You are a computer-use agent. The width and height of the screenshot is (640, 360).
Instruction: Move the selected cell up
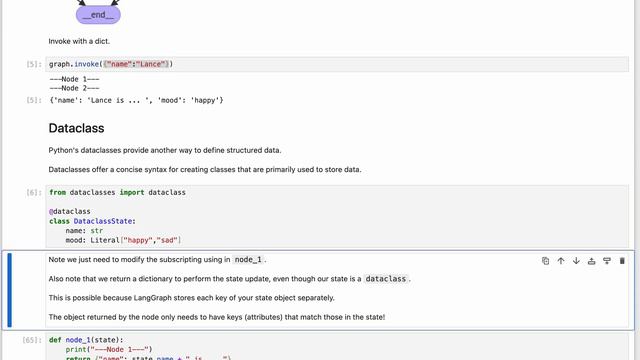tap(561, 261)
